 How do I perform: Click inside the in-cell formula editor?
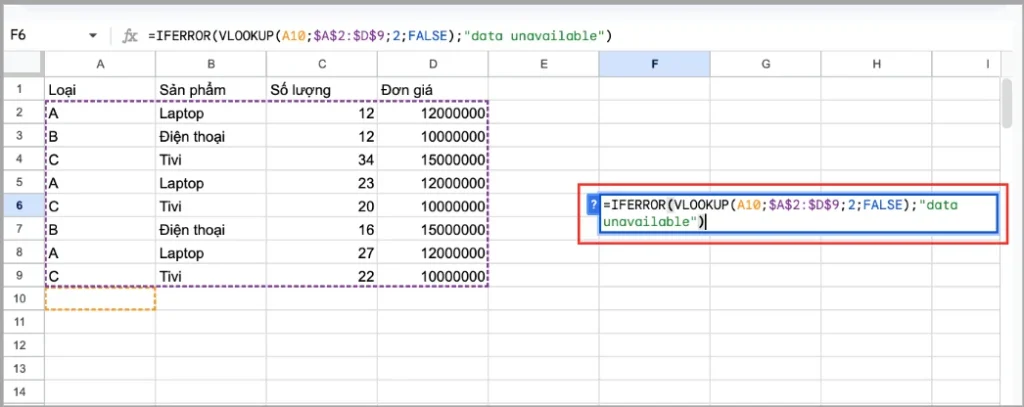798,213
